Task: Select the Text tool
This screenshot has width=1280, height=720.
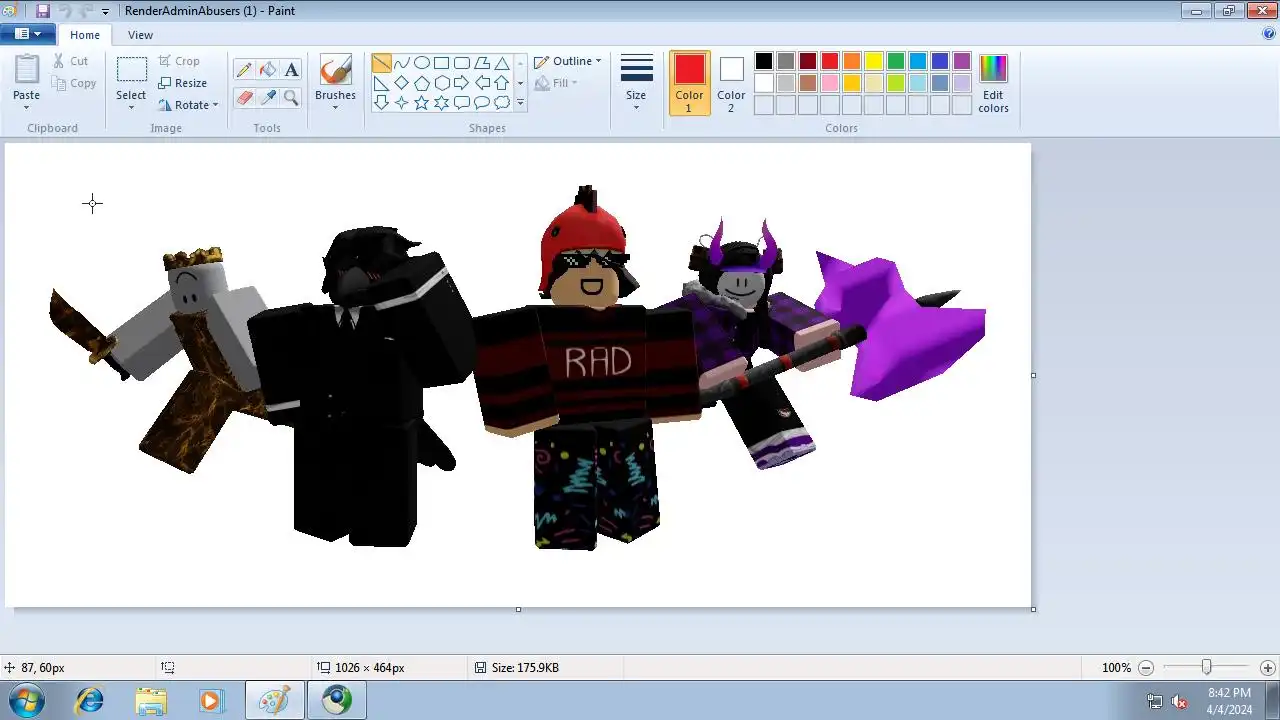Action: point(291,70)
